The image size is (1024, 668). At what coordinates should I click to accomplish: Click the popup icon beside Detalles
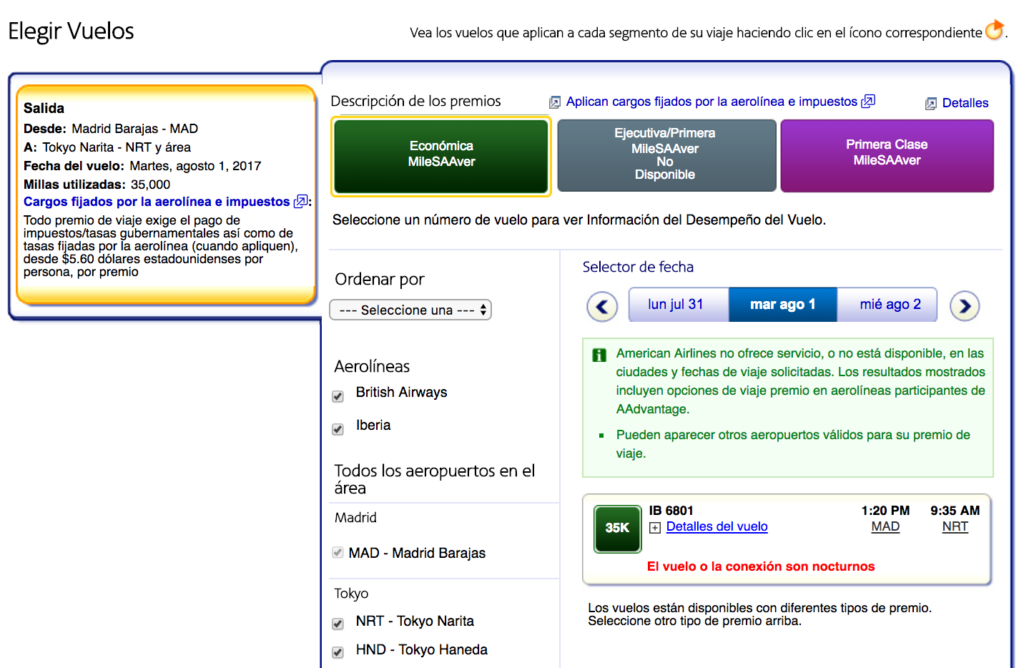point(931,103)
